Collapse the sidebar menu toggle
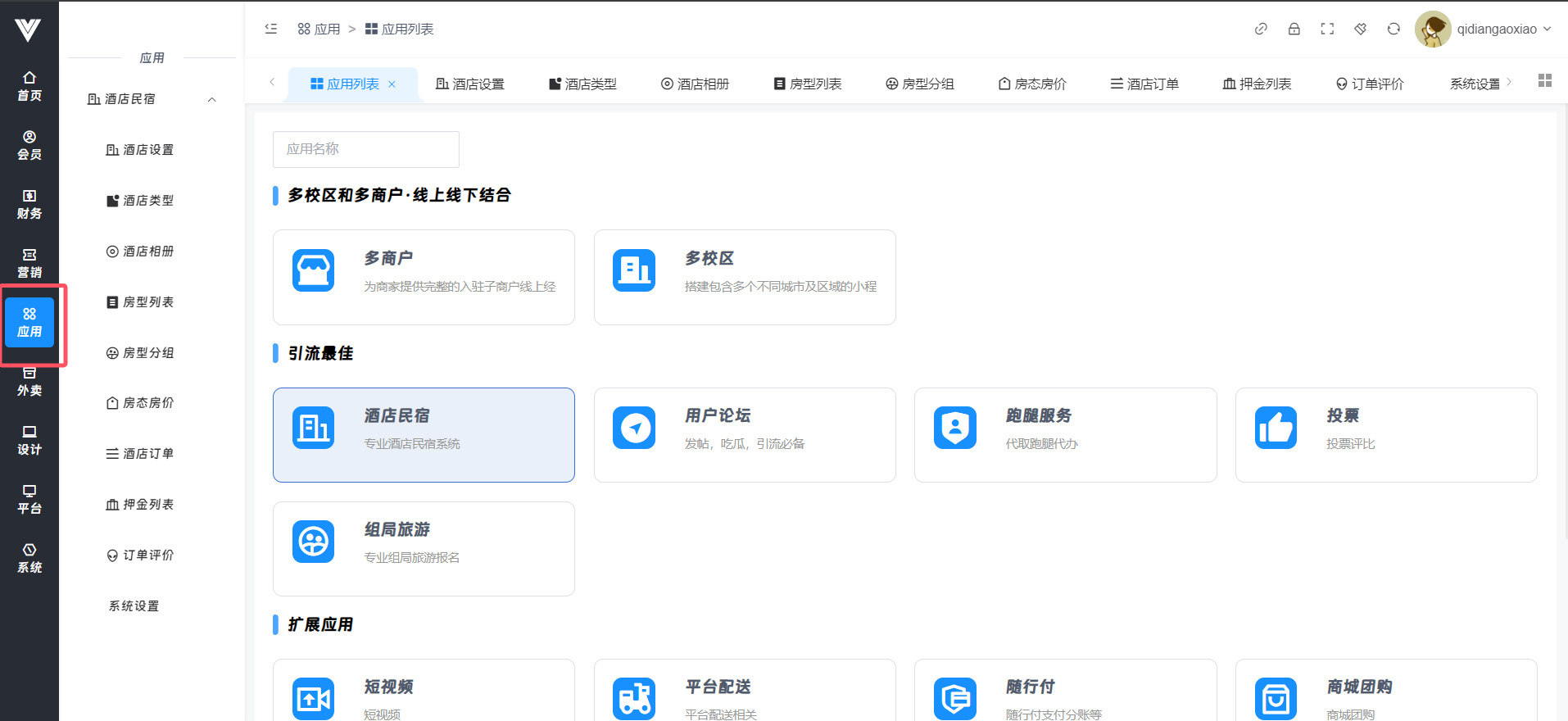Viewport: 1568px width, 721px height. (271, 29)
